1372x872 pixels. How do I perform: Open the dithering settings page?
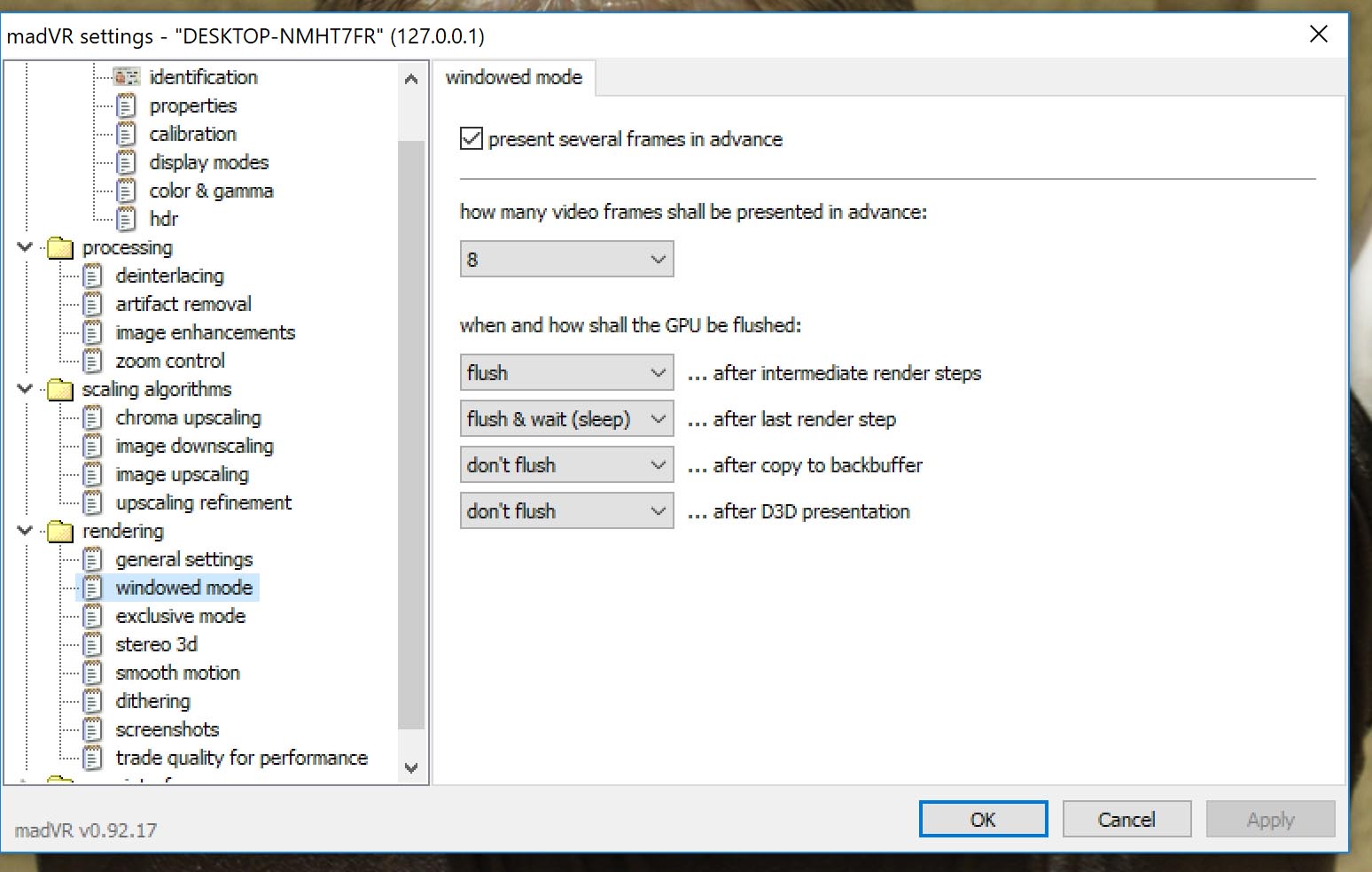point(153,701)
